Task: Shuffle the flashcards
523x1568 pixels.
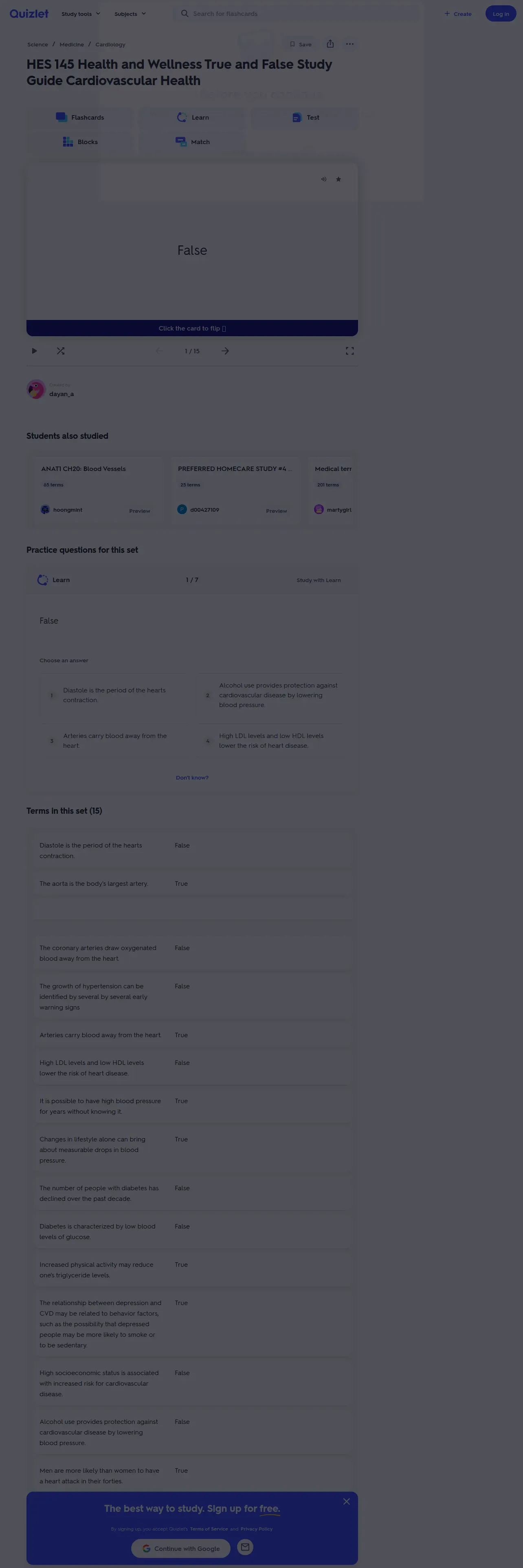Action: [x=60, y=351]
